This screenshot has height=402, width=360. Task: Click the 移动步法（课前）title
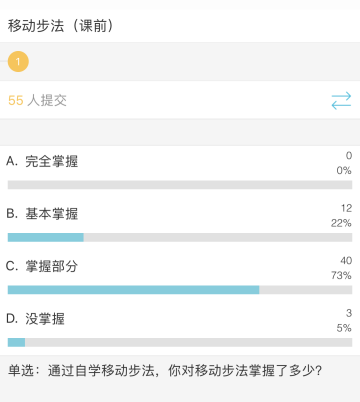[x=60, y=26]
